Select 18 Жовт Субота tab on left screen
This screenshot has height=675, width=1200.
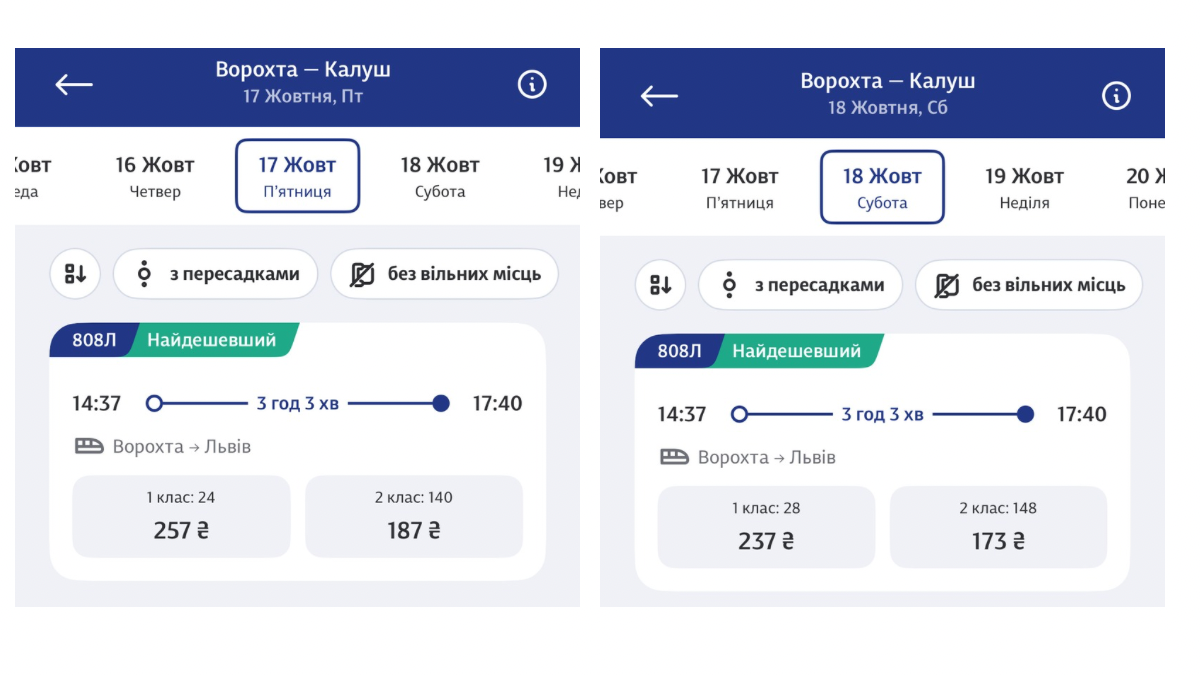440,176
